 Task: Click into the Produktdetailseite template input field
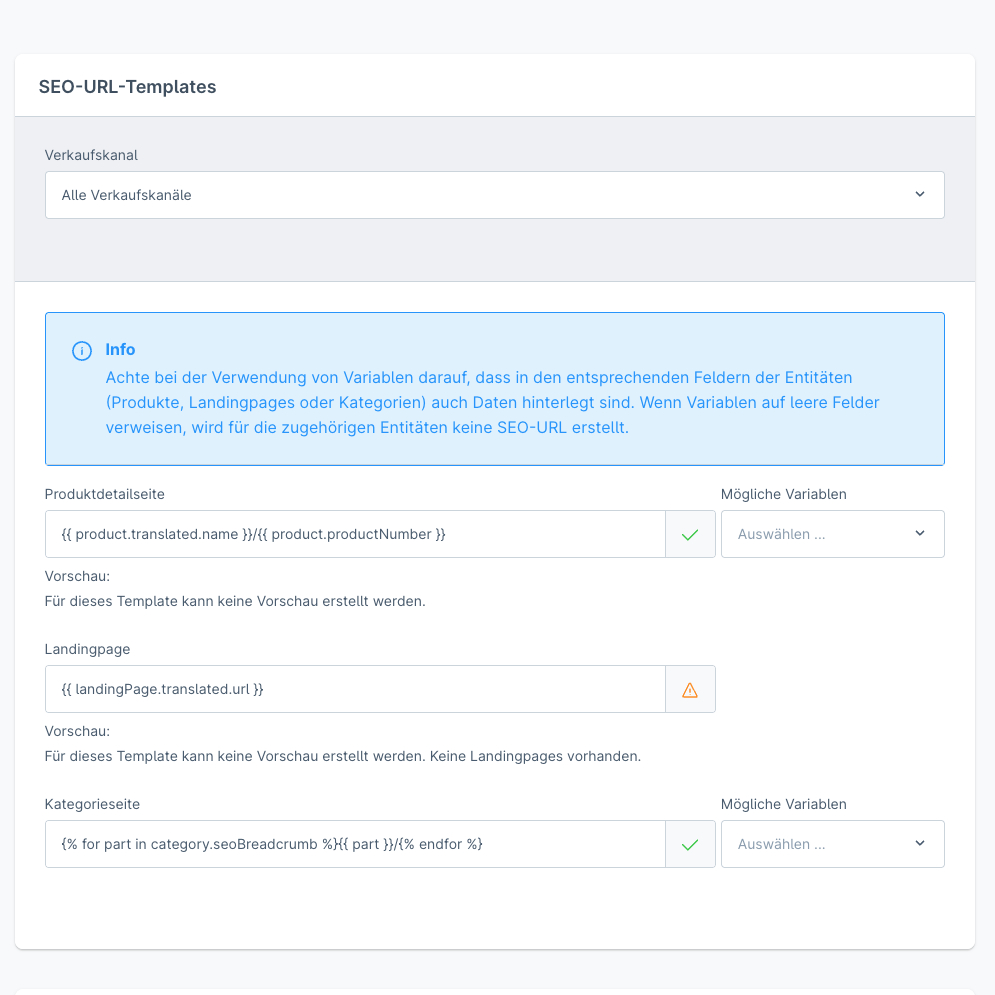[x=355, y=534]
